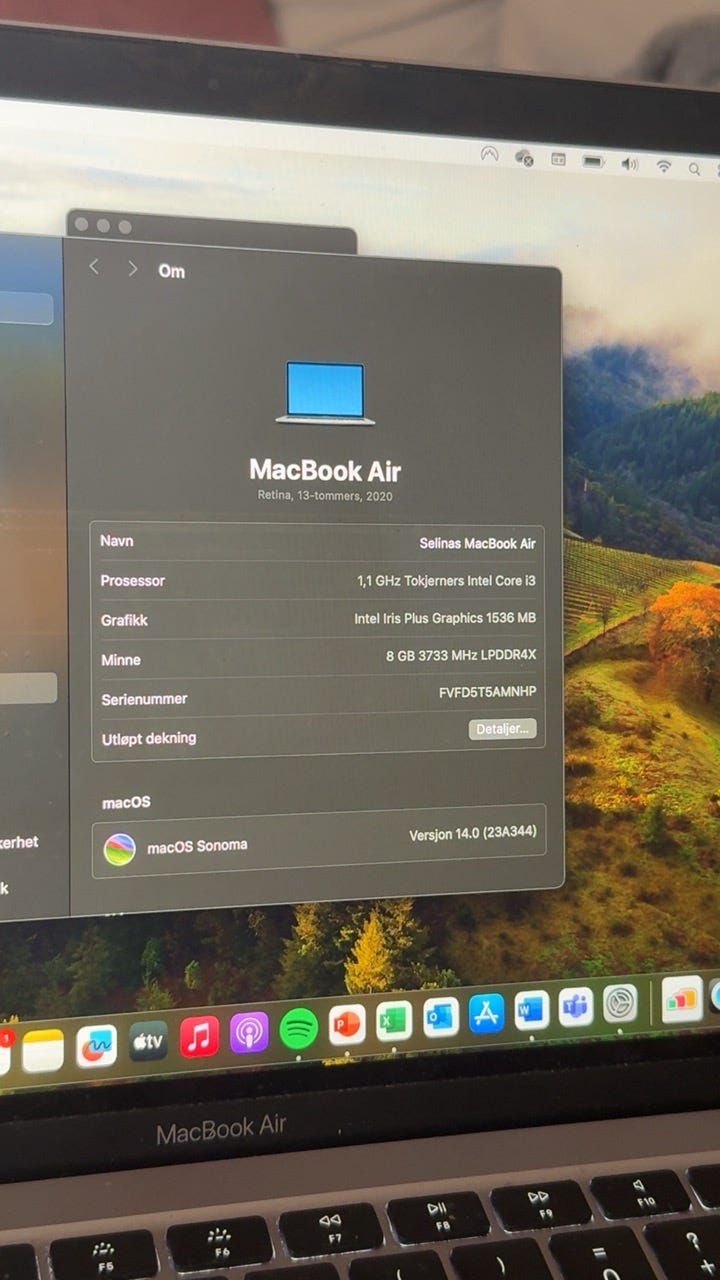Viewport: 720px width, 1280px height.
Task: Open Microsoft Word from the Dock
Action: 532,1010
